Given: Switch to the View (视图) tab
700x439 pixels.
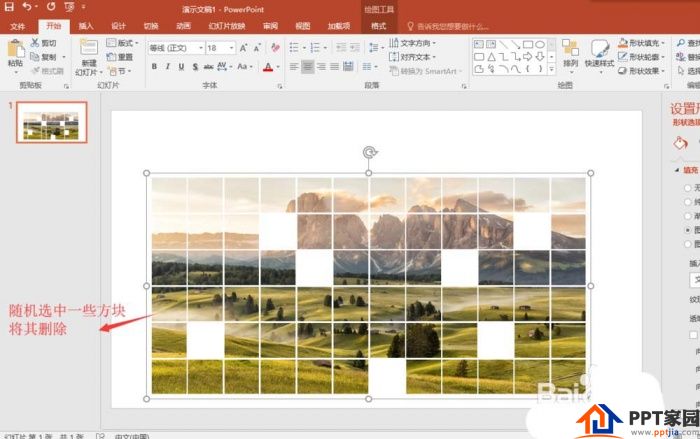Looking at the screenshot, I should coord(303,26).
